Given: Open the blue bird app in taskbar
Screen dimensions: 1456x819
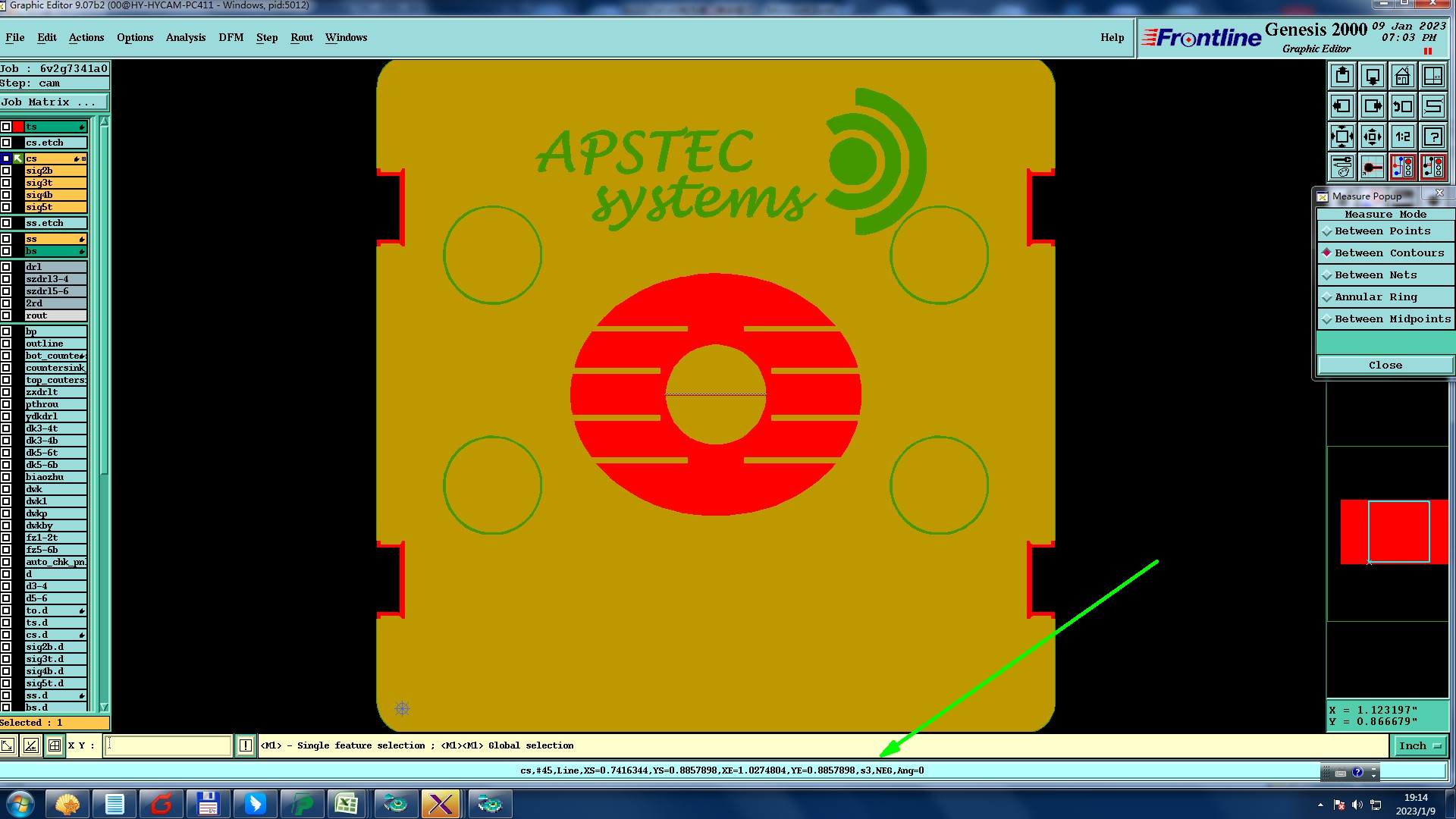Looking at the screenshot, I should 255,804.
